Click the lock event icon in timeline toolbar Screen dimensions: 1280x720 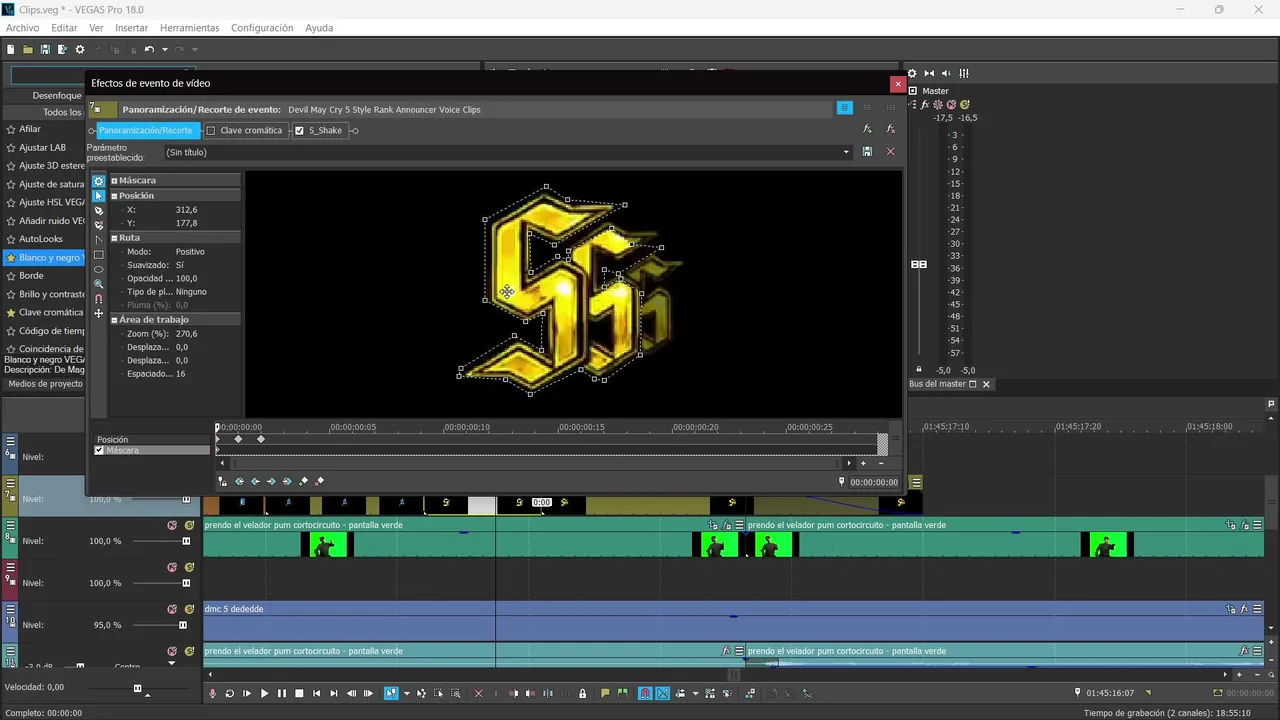[582, 693]
